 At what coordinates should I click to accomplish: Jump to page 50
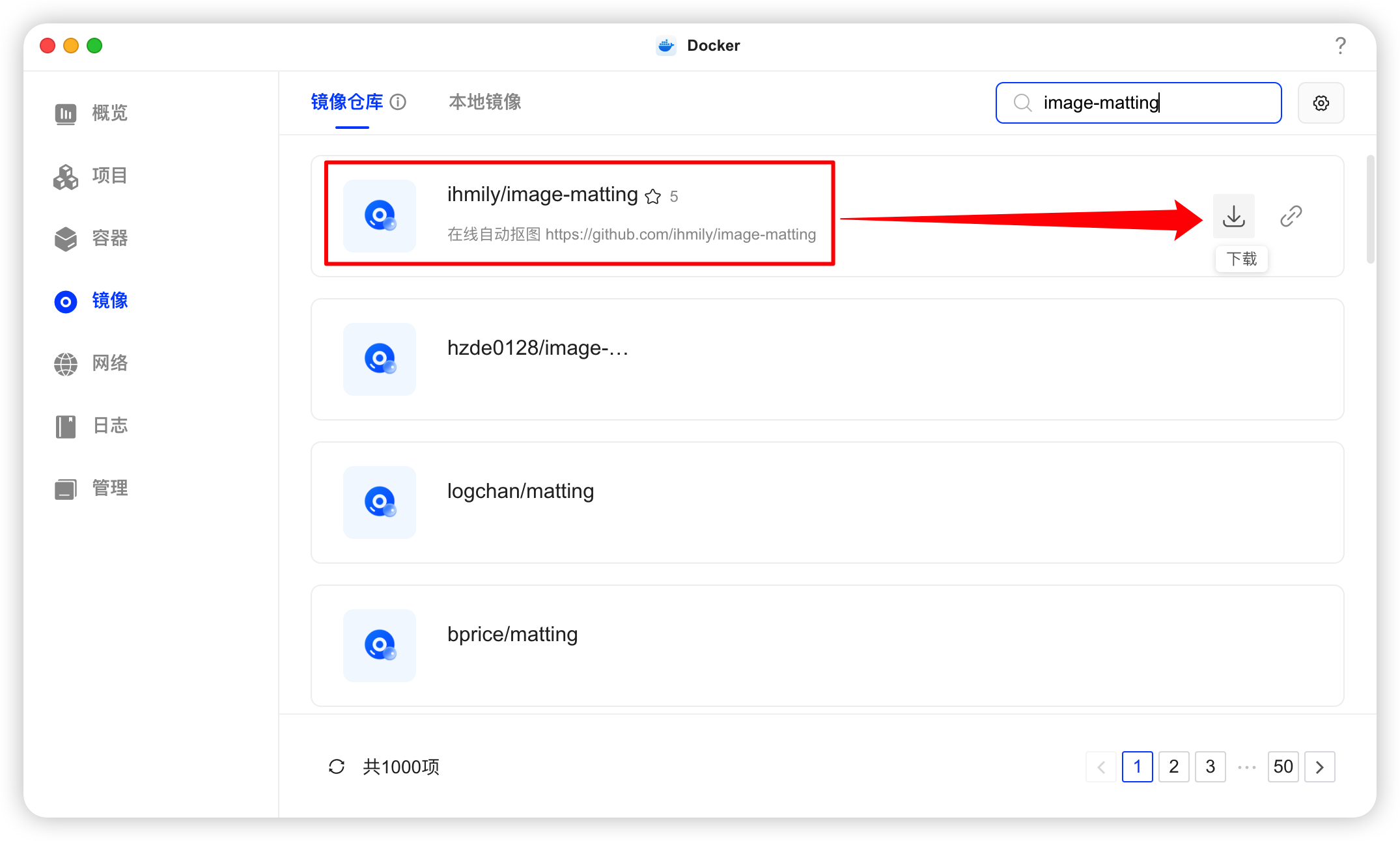1283,767
